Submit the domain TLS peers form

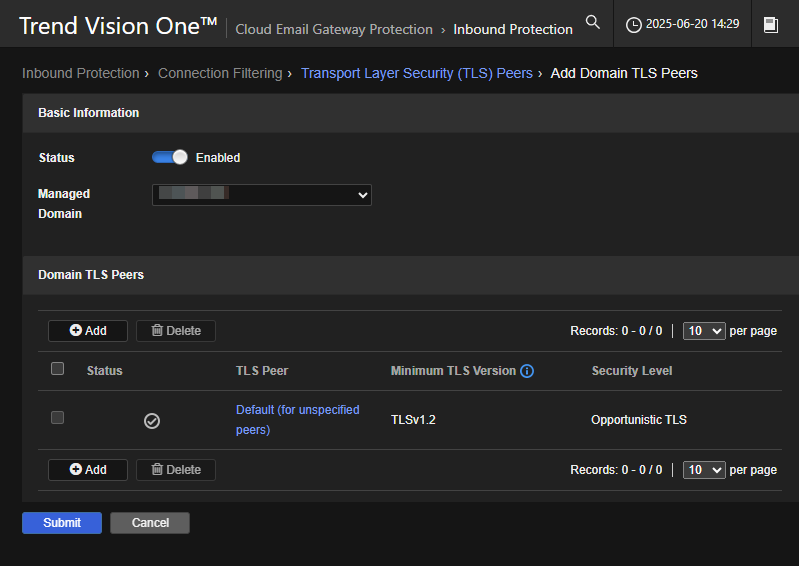pyautogui.click(x=62, y=523)
